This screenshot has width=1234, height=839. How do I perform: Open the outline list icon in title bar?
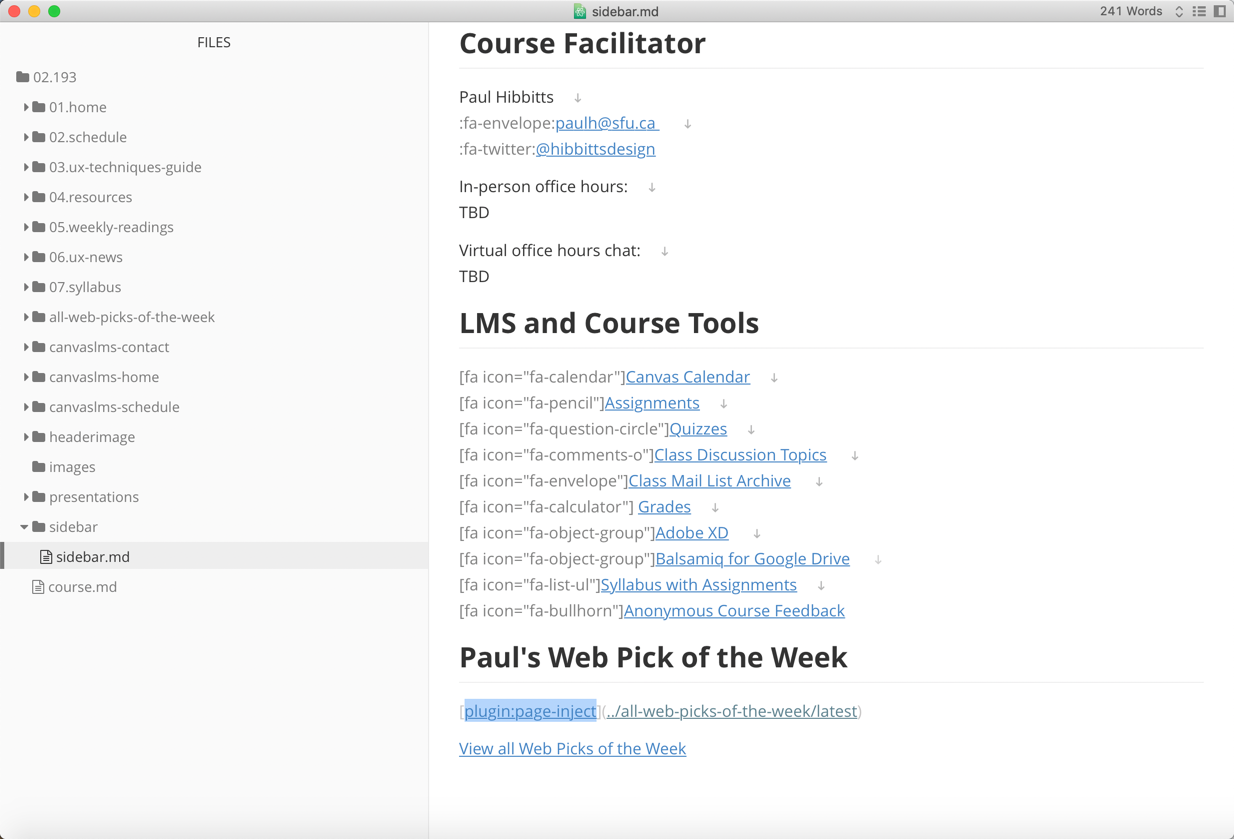point(1199,11)
